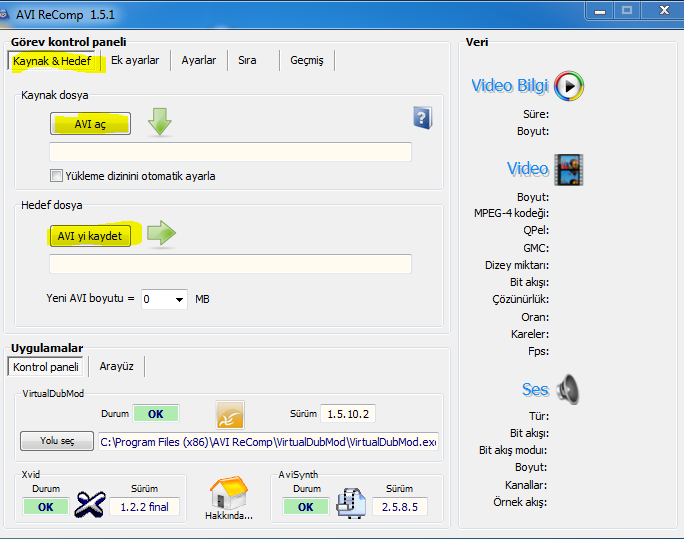Click the Video Bilgi play icon

pyautogui.click(x=568, y=86)
